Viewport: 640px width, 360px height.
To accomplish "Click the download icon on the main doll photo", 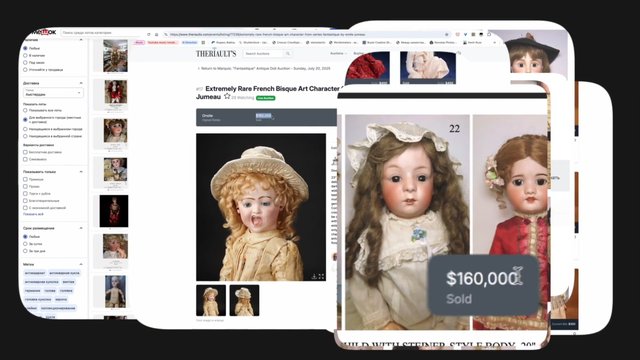I will point(314,276).
